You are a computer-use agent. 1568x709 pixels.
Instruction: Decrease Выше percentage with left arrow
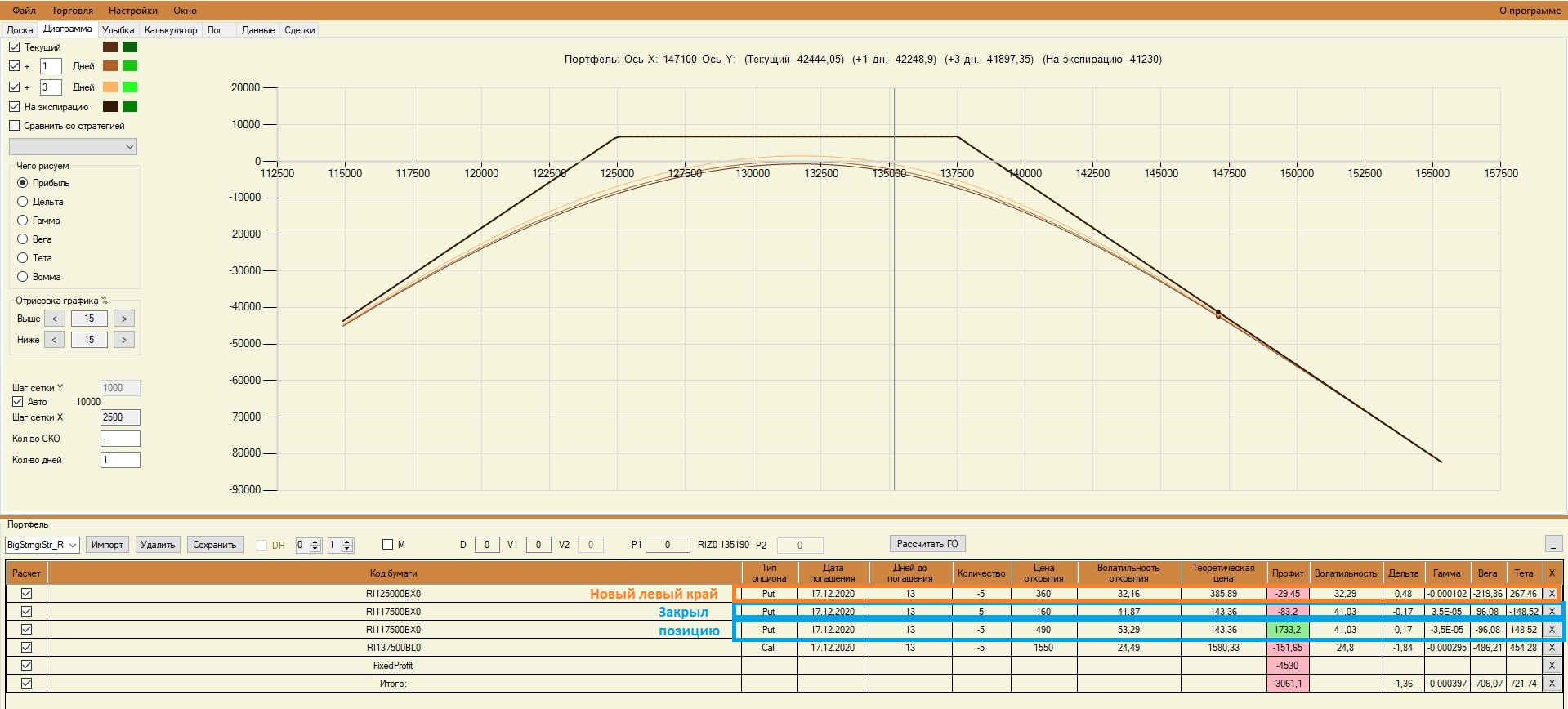pos(55,319)
